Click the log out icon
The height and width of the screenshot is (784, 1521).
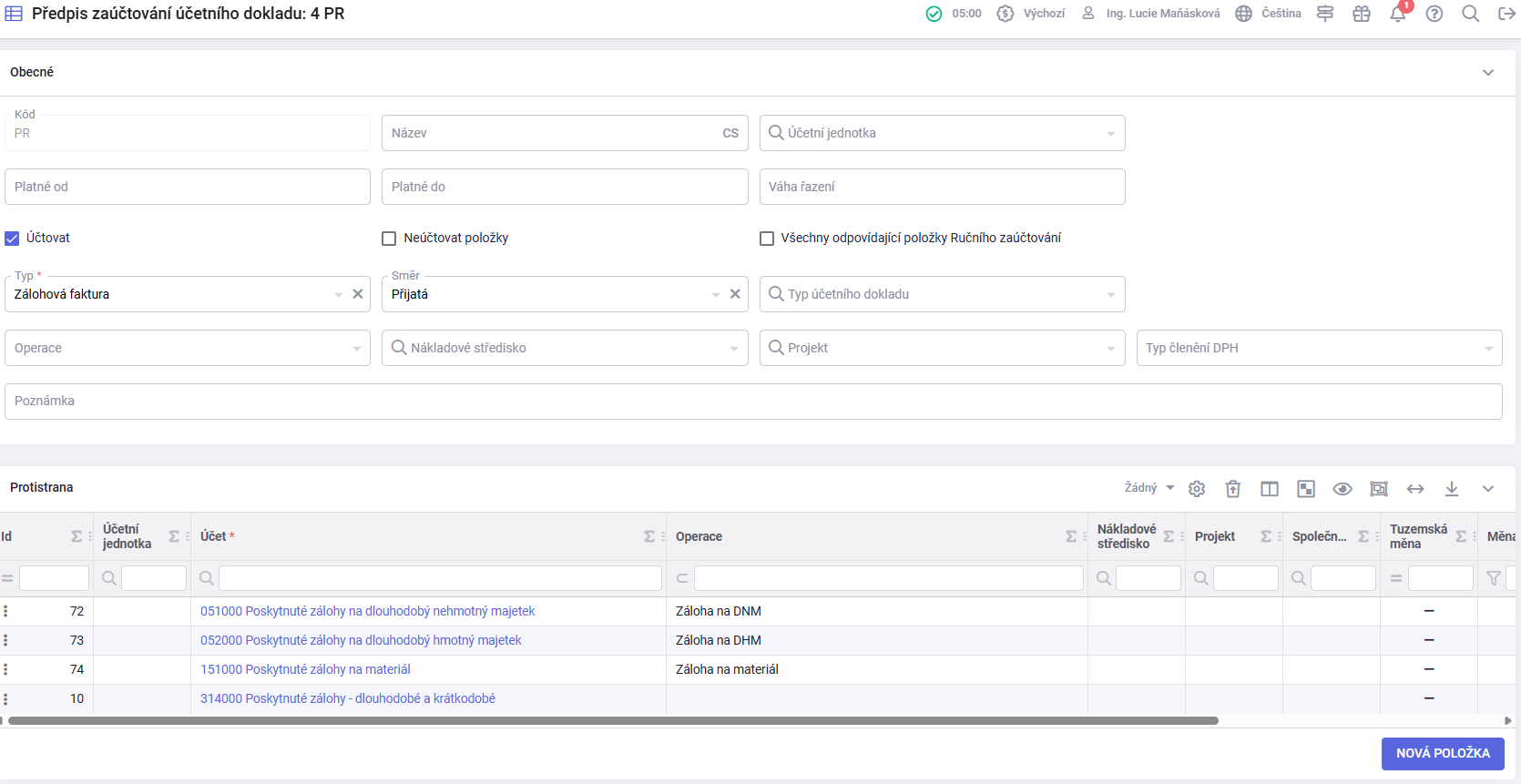pyautogui.click(x=1506, y=14)
